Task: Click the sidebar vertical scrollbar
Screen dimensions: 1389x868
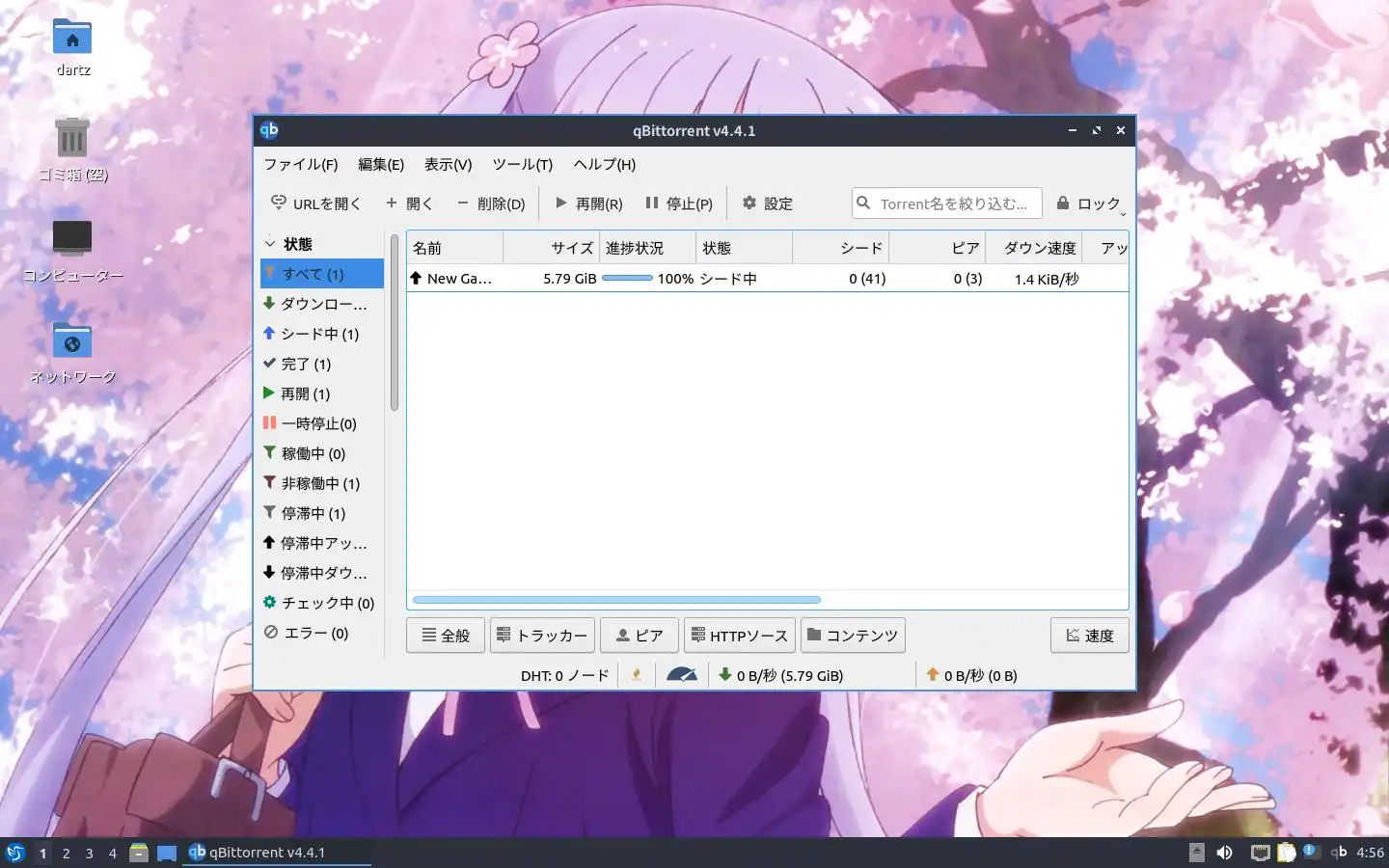Action: pos(394,322)
